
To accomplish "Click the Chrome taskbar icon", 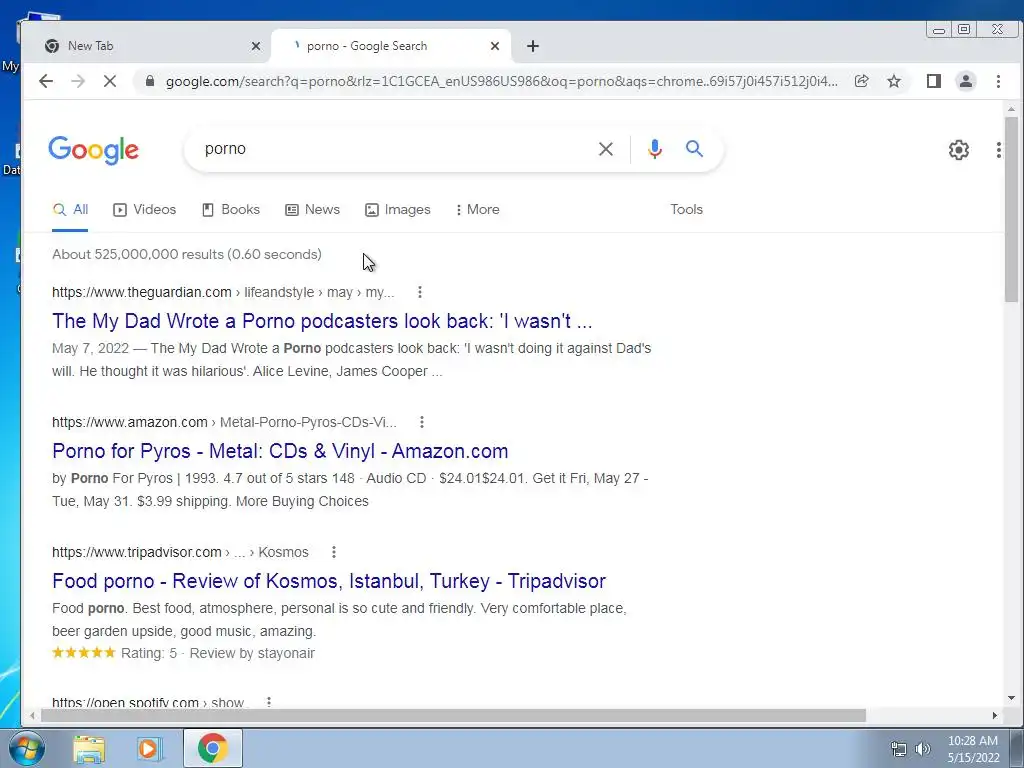I will (x=212, y=748).
